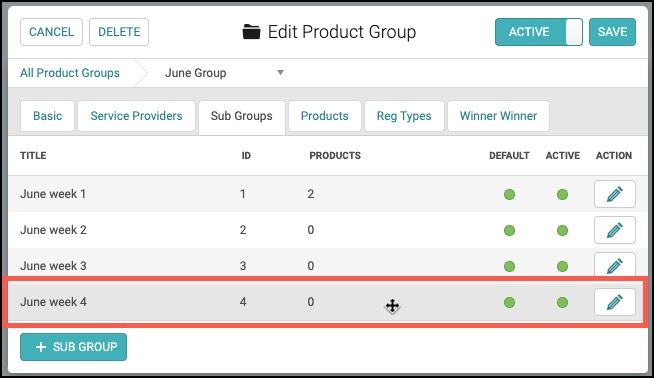Image resolution: width=654 pixels, height=378 pixels.
Task: Click folder icon beside Edit Product Group
Action: pyautogui.click(x=251, y=32)
